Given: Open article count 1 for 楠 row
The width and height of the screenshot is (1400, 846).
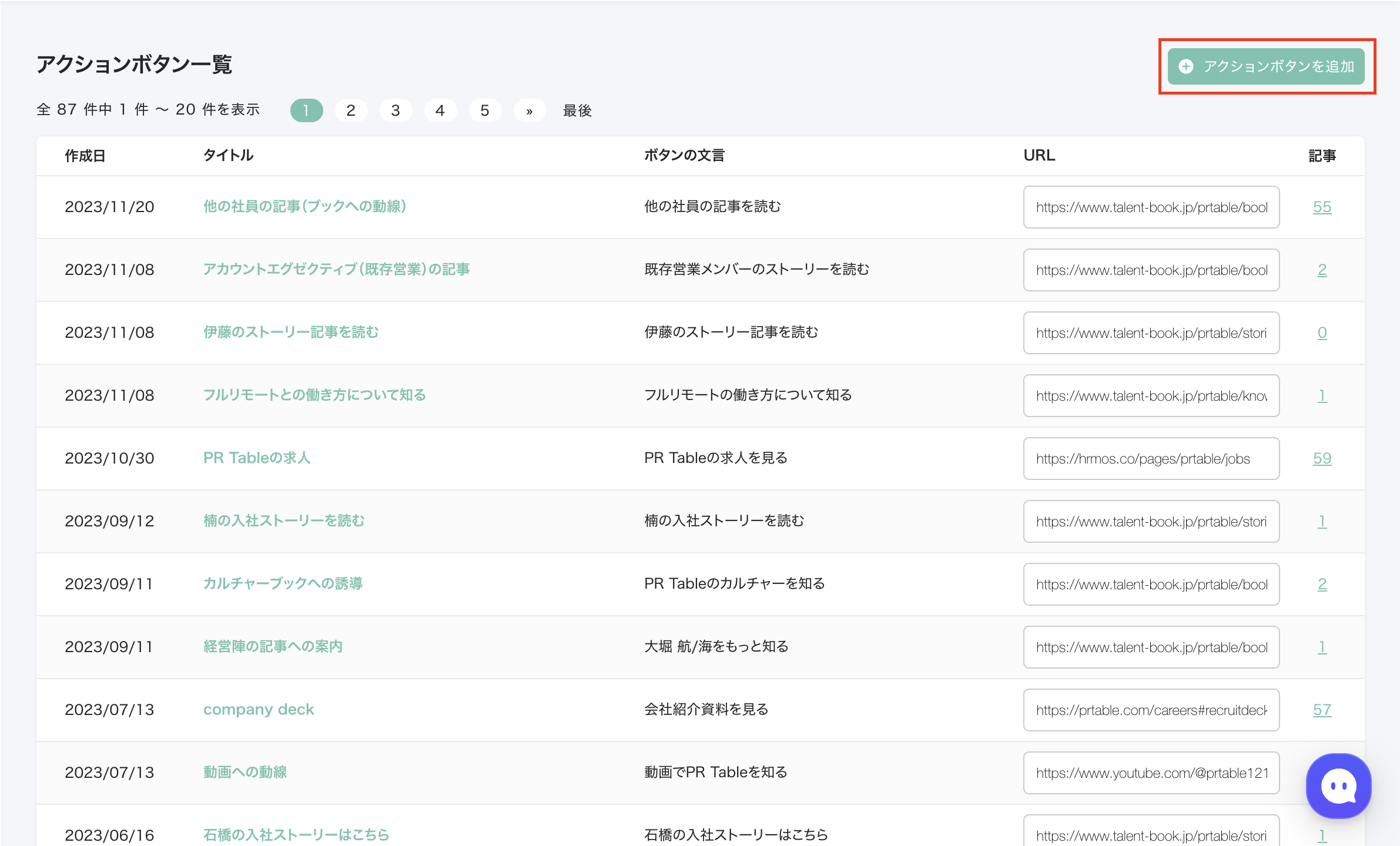Looking at the screenshot, I should pos(1322,521).
